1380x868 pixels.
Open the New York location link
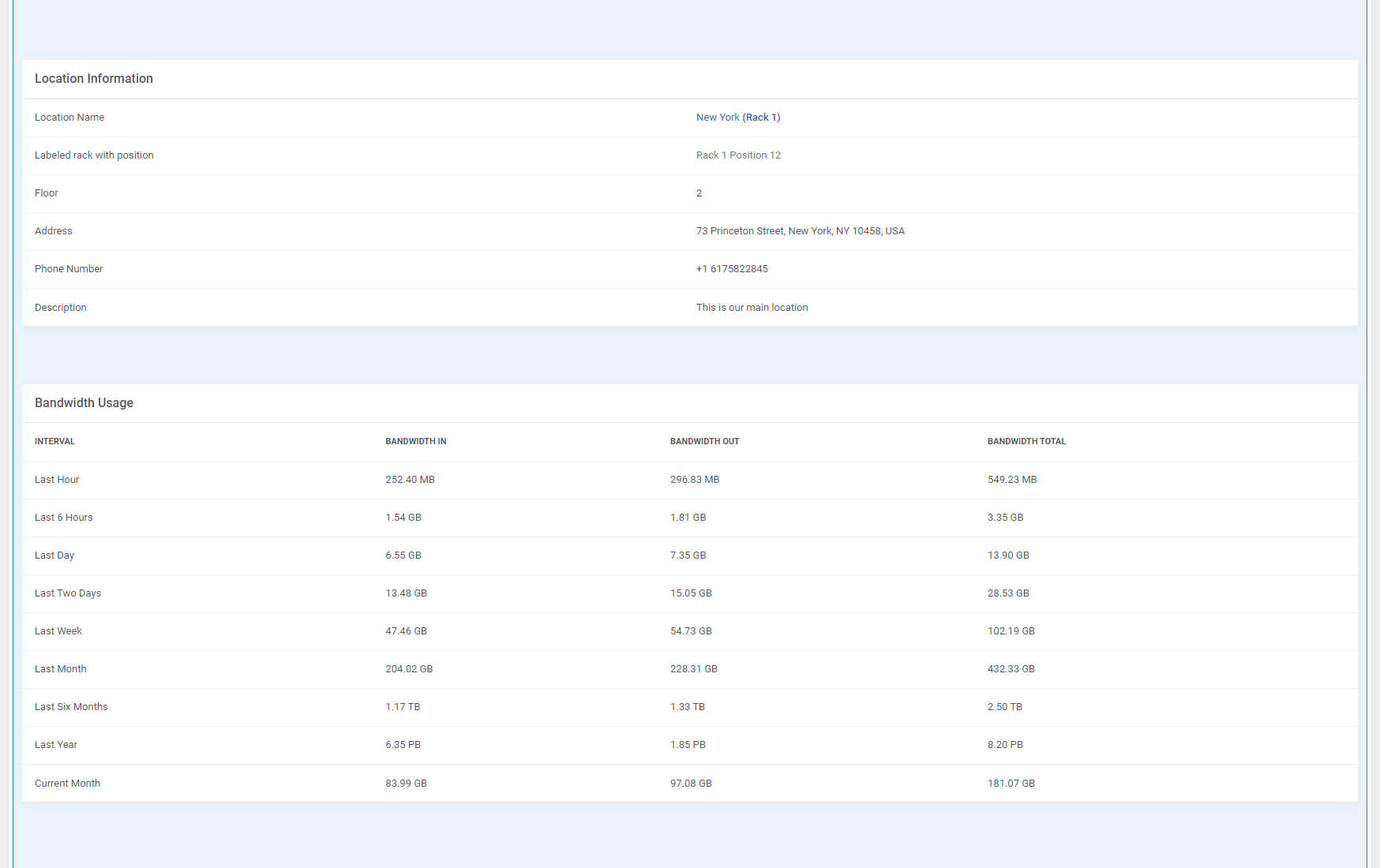click(x=717, y=117)
